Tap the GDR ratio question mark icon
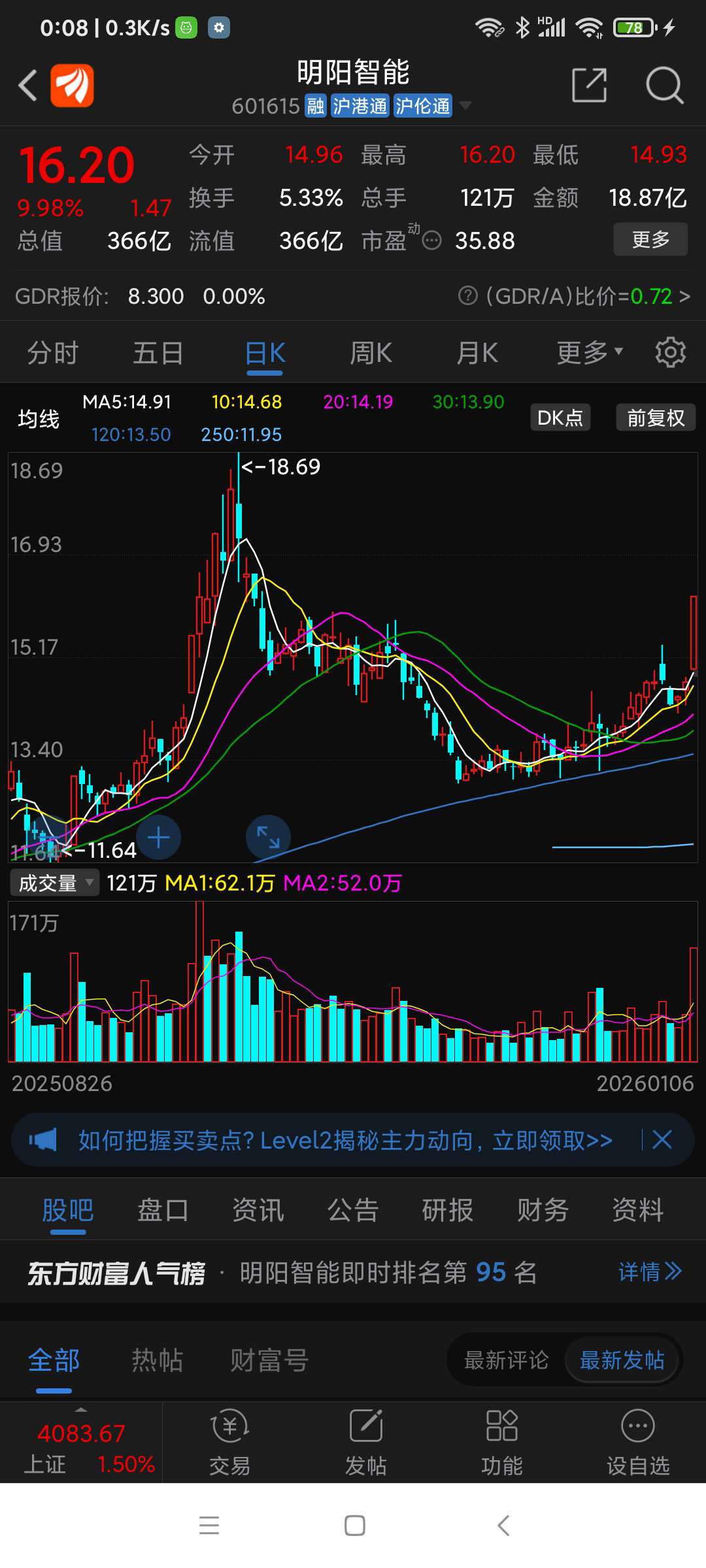706x1568 pixels. (x=467, y=296)
